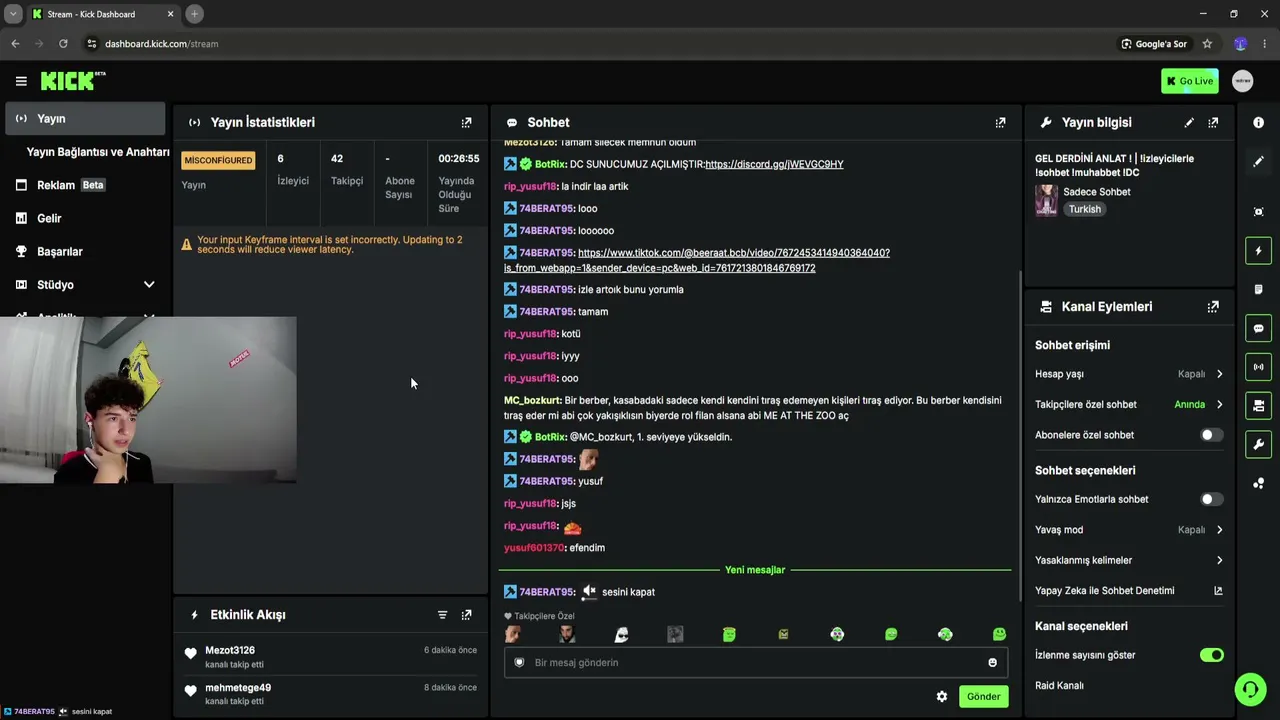Viewport: 1280px width, 720px height.
Task: Click the focus-frame icon in right sidebar
Action: 1258,212
